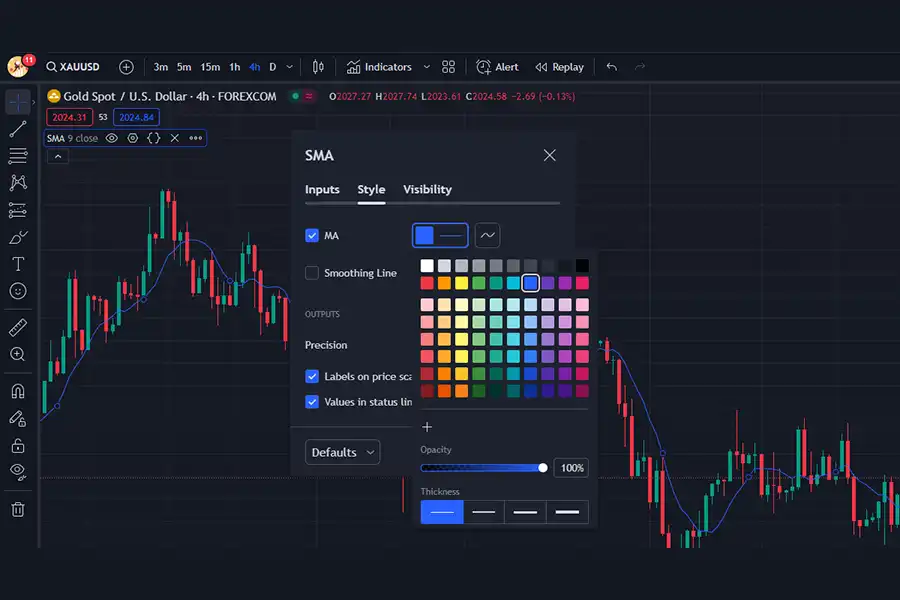Select the second line thickness option
900x600 pixels.
pyautogui.click(x=484, y=512)
